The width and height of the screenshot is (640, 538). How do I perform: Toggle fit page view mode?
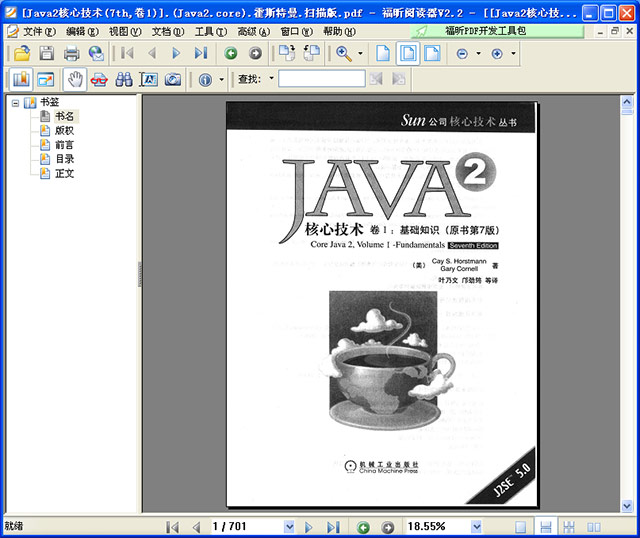[408, 53]
